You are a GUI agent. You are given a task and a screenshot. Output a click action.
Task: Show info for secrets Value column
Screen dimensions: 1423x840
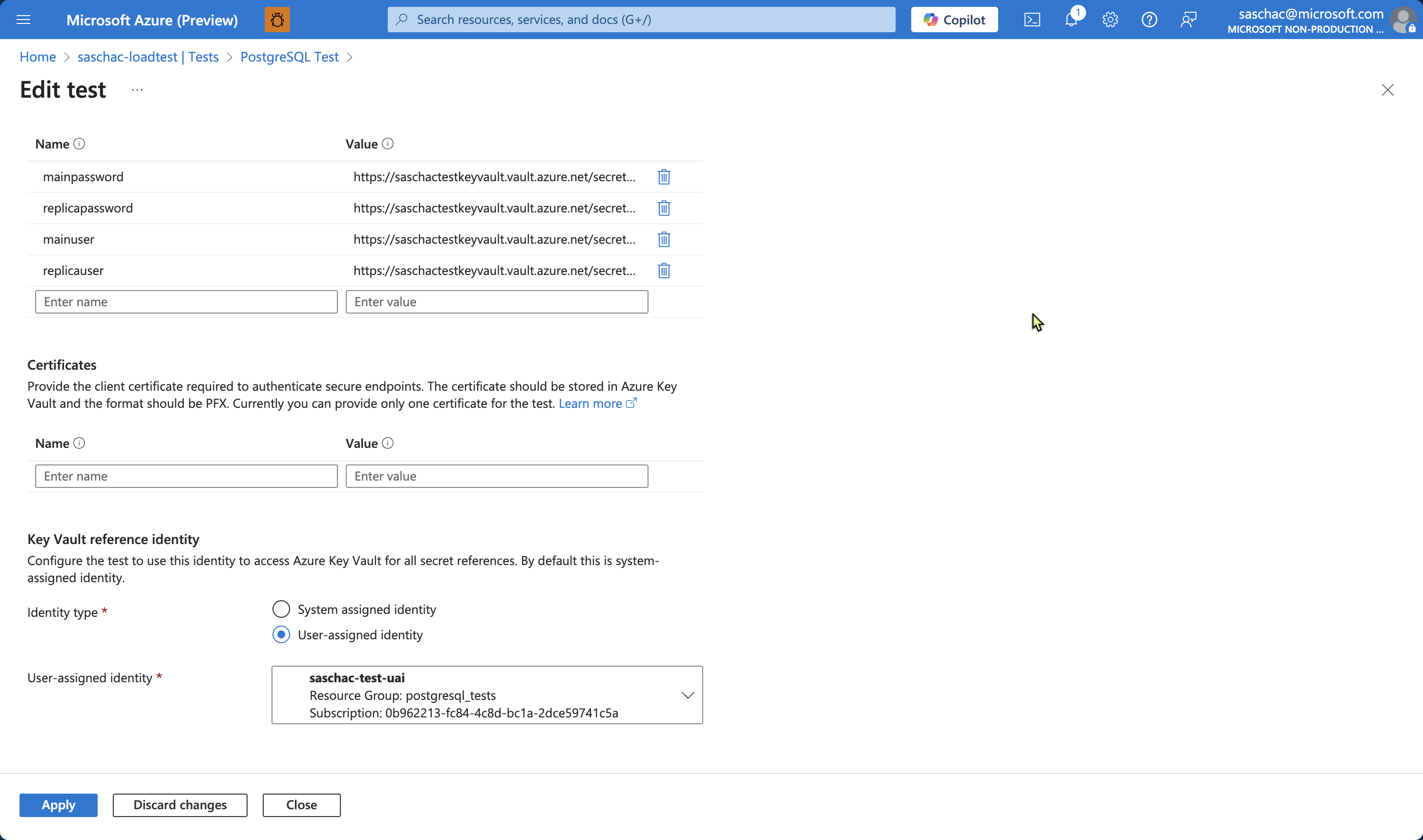tap(388, 144)
